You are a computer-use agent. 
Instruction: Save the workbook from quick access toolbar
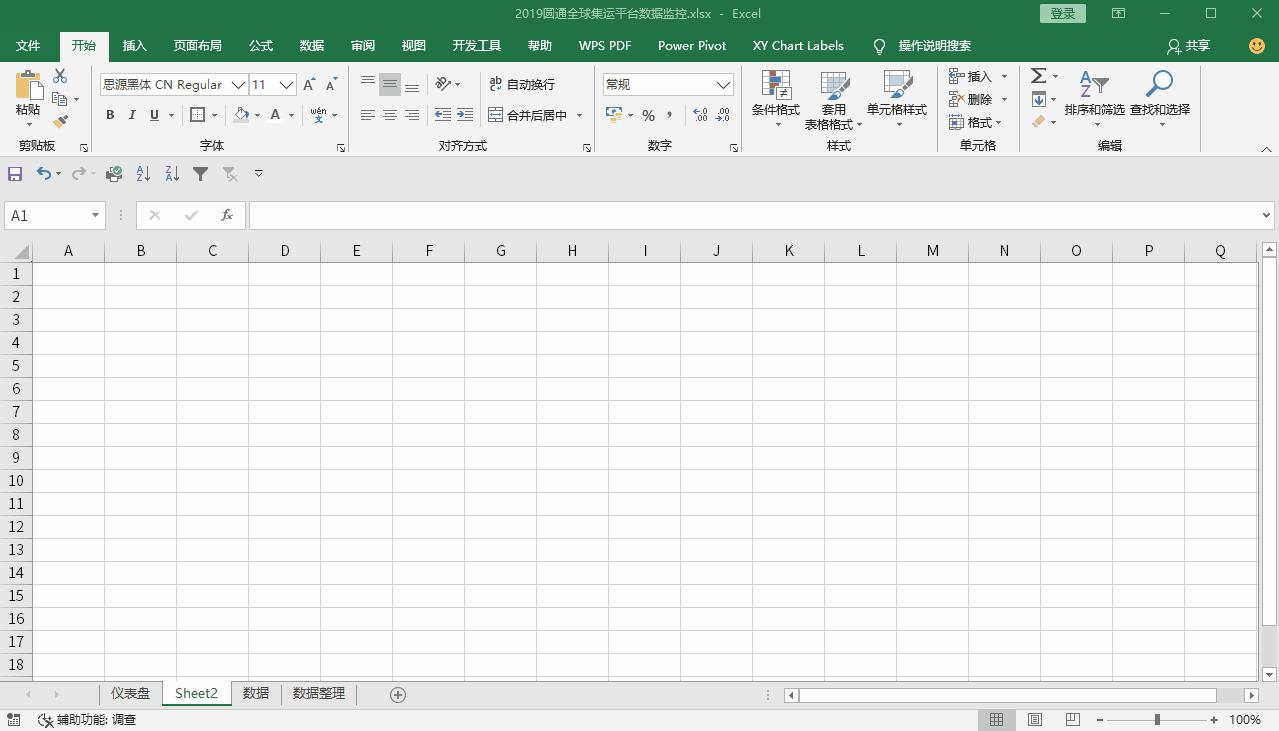[x=14, y=173]
